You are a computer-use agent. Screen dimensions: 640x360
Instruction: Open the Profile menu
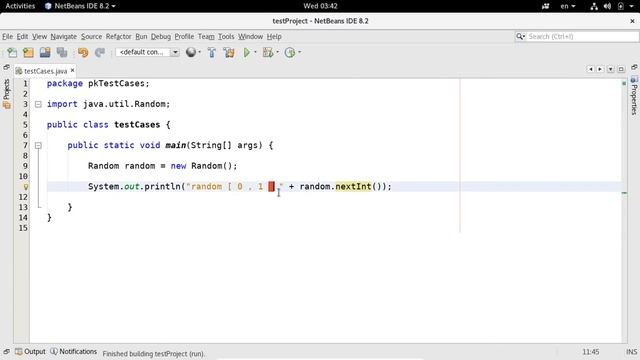(x=184, y=36)
